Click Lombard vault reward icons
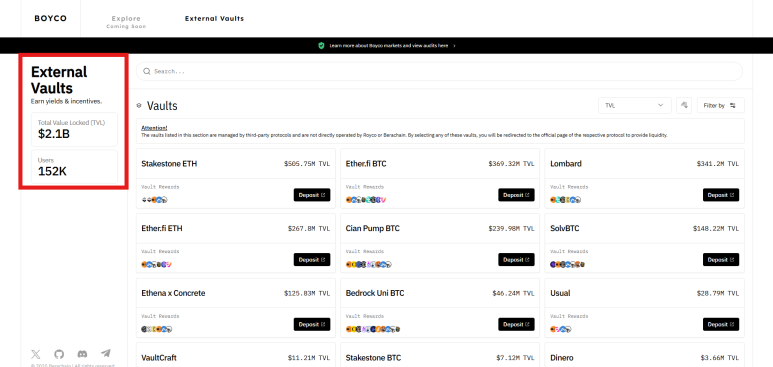 [x=565, y=200]
